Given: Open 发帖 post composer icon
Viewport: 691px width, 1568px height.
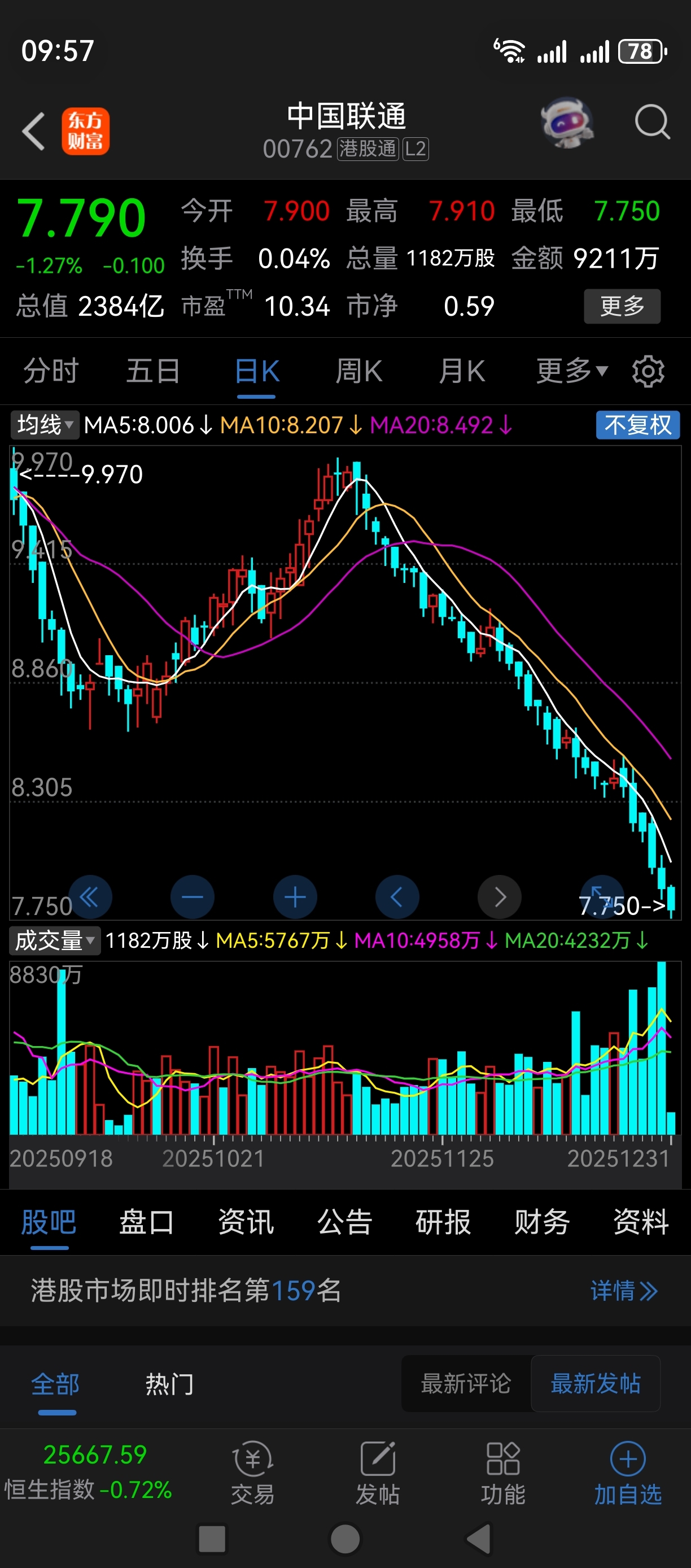Looking at the screenshot, I should 378,1473.
